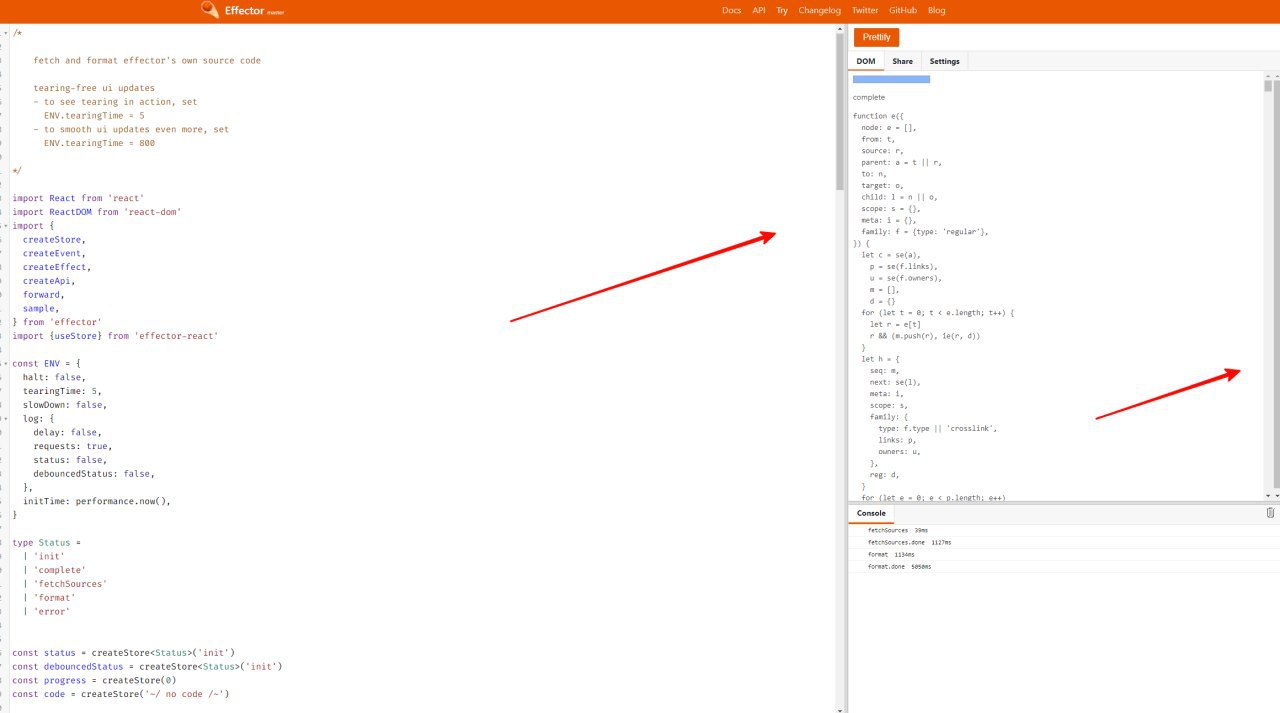Open the Share tab
The width and height of the screenshot is (1280, 713).
pos(902,61)
